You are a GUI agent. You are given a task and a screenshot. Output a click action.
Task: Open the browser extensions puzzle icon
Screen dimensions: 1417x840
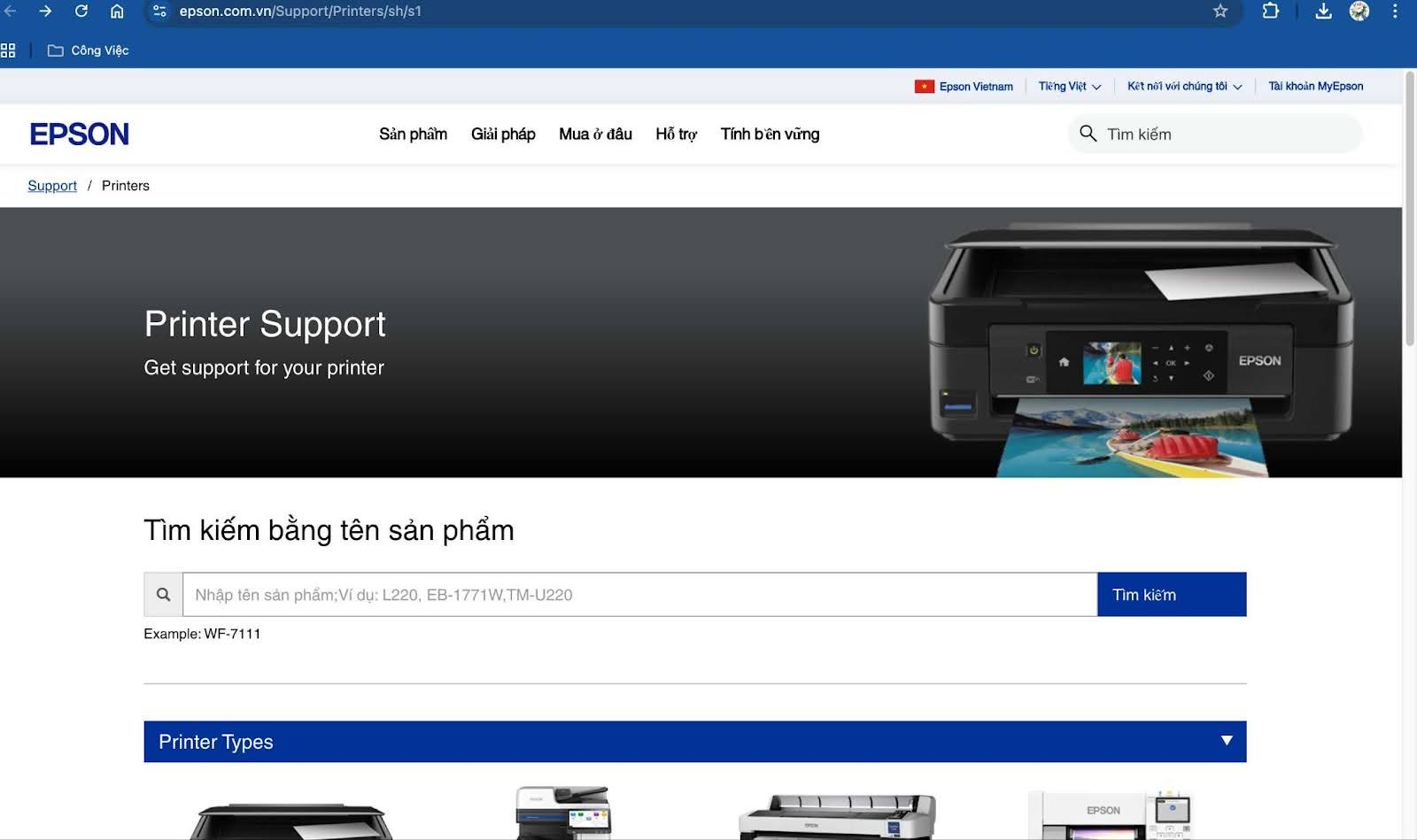1271,12
